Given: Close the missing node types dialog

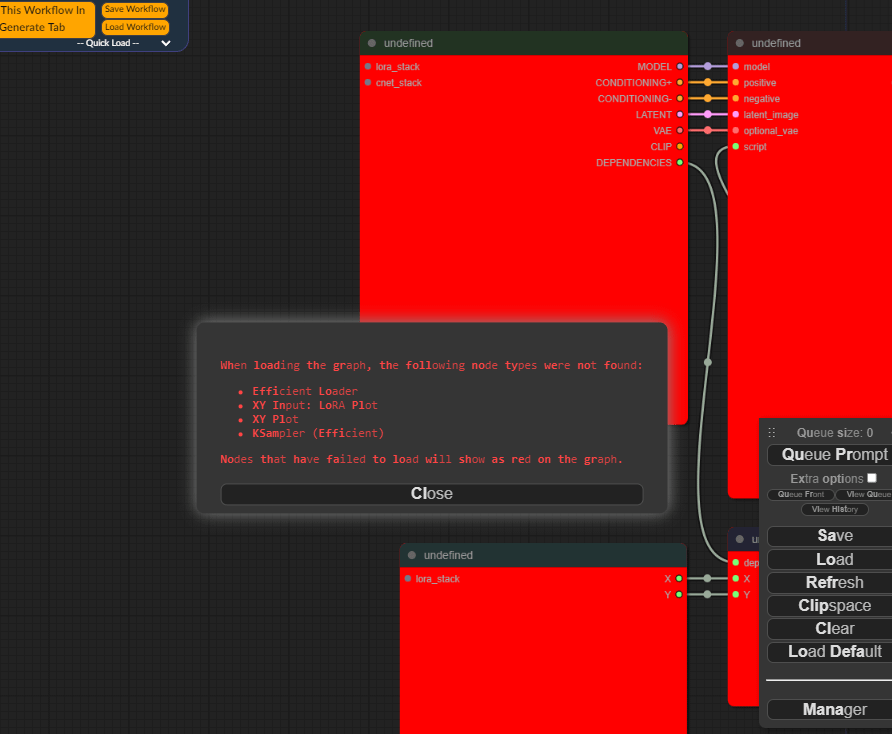Looking at the screenshot, I should tap(432, 493).
